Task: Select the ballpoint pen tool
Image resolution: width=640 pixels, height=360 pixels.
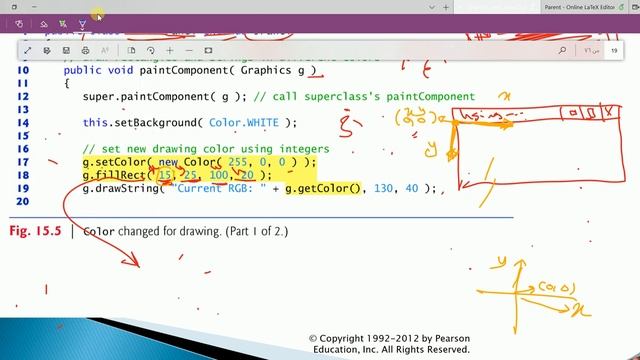Action: point(82,24)
